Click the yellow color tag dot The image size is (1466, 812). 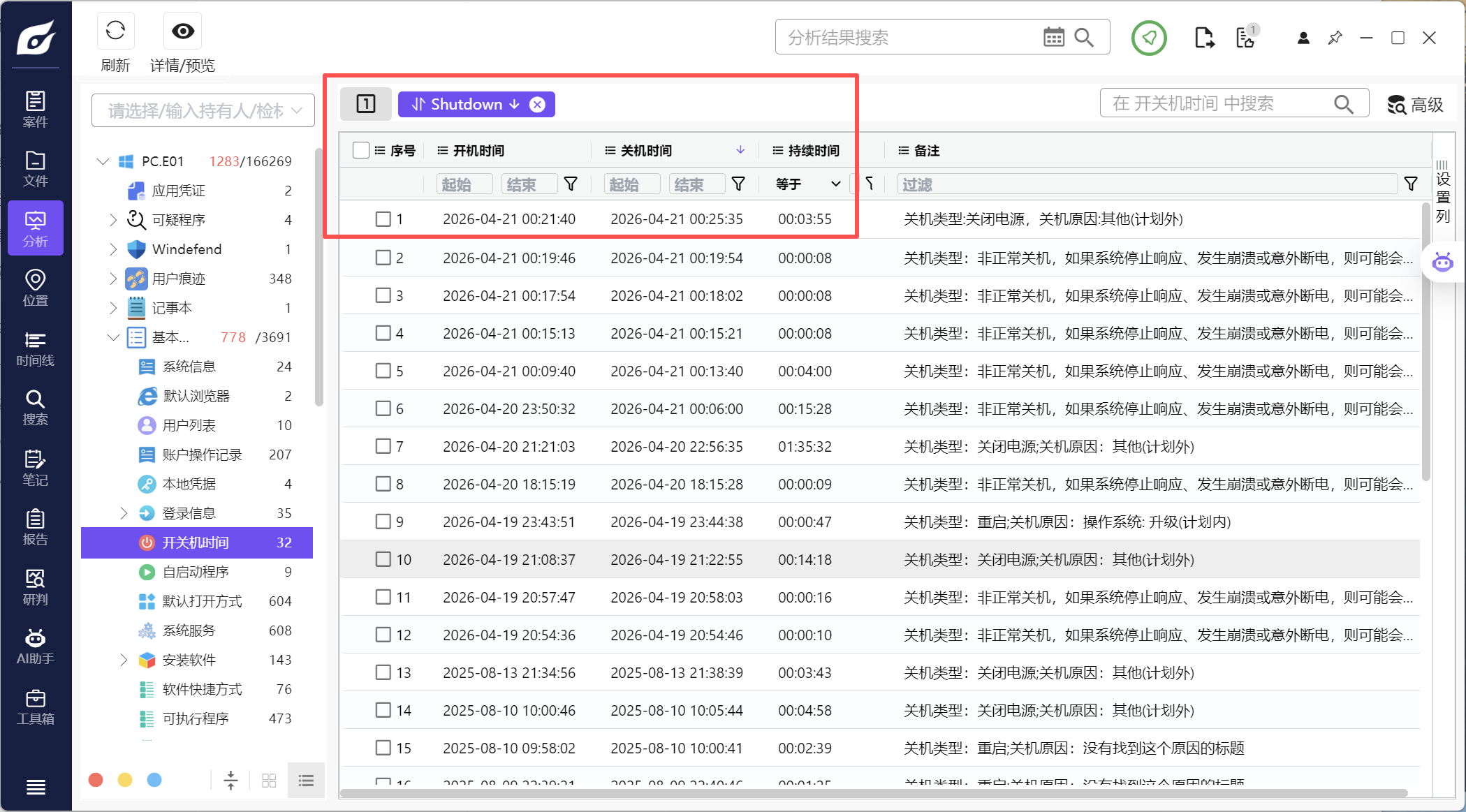(x=125, y=780)
